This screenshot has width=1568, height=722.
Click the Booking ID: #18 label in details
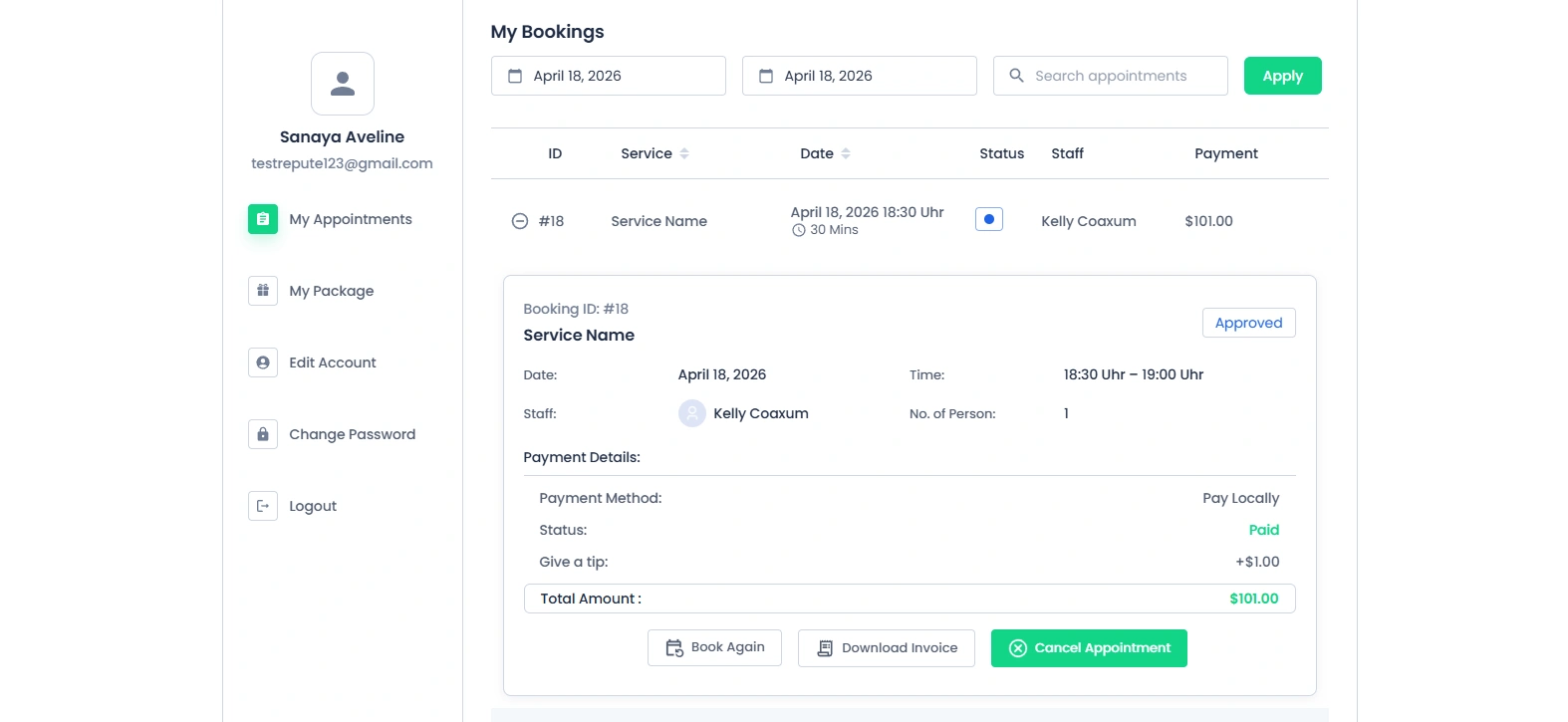(x=576, y=309)
